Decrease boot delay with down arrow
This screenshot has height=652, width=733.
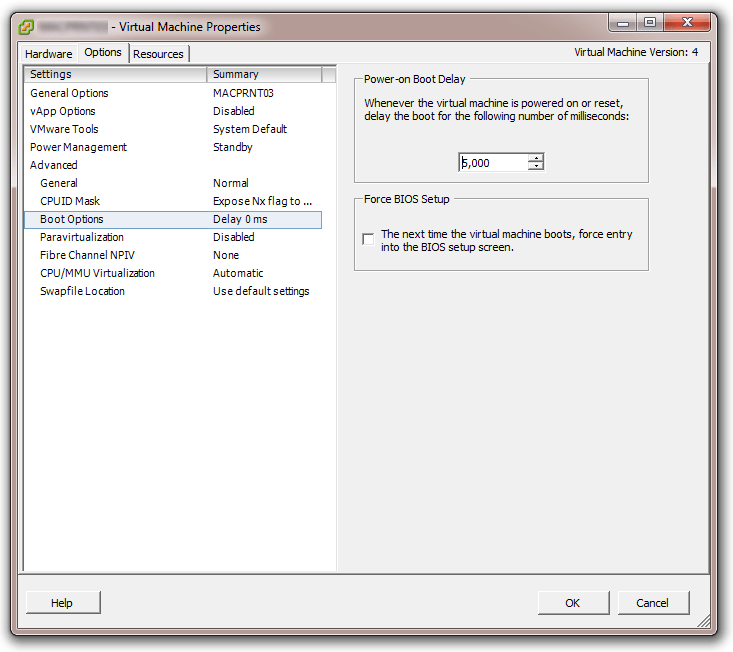tap(536, 166)
